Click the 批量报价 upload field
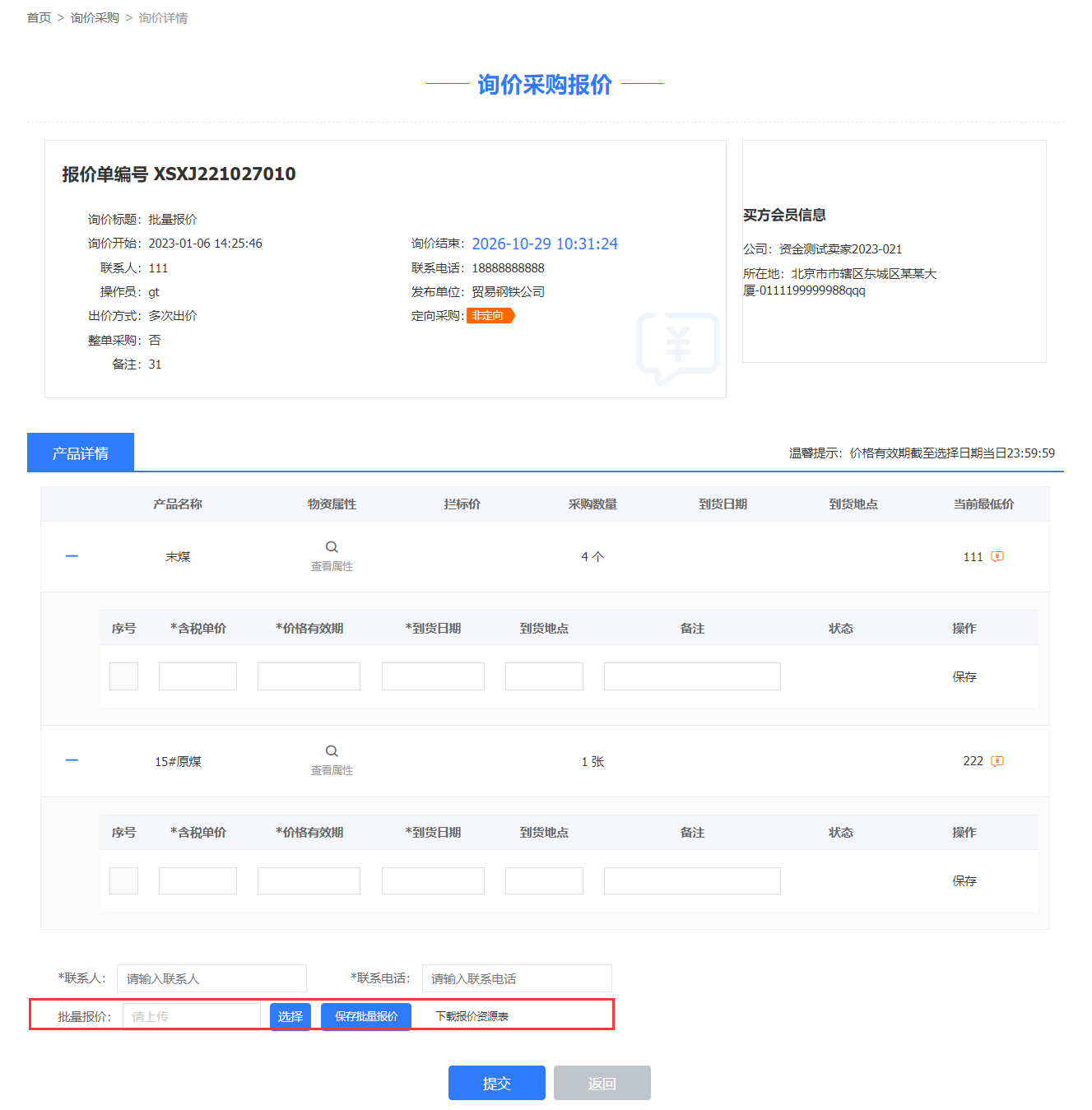1092x1110 pixels. click(x=192, y=1016)
